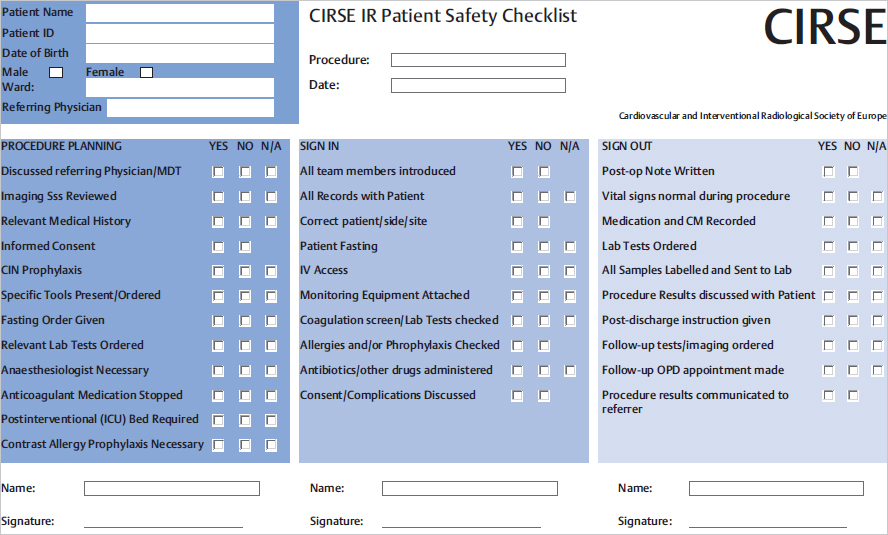The image size is (888, 535).
Task: Focus the Date of Birth field
Action: click(179, 53)
